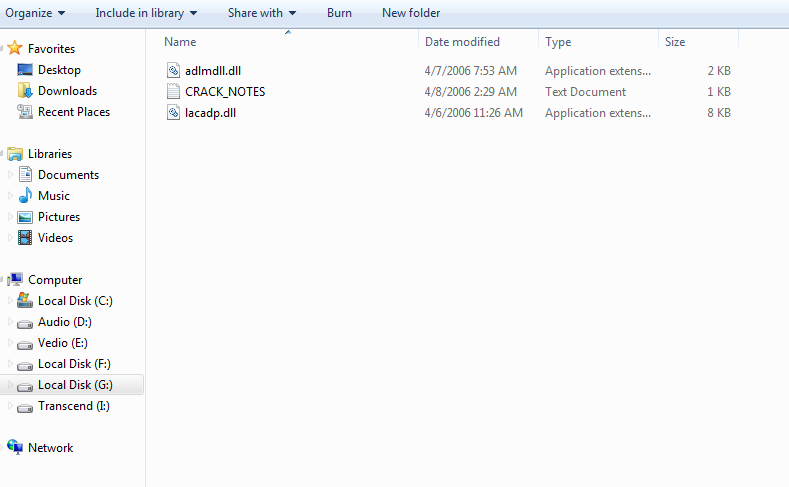
Task: Open the Organize dropdown menu
Action: point(35,13)
